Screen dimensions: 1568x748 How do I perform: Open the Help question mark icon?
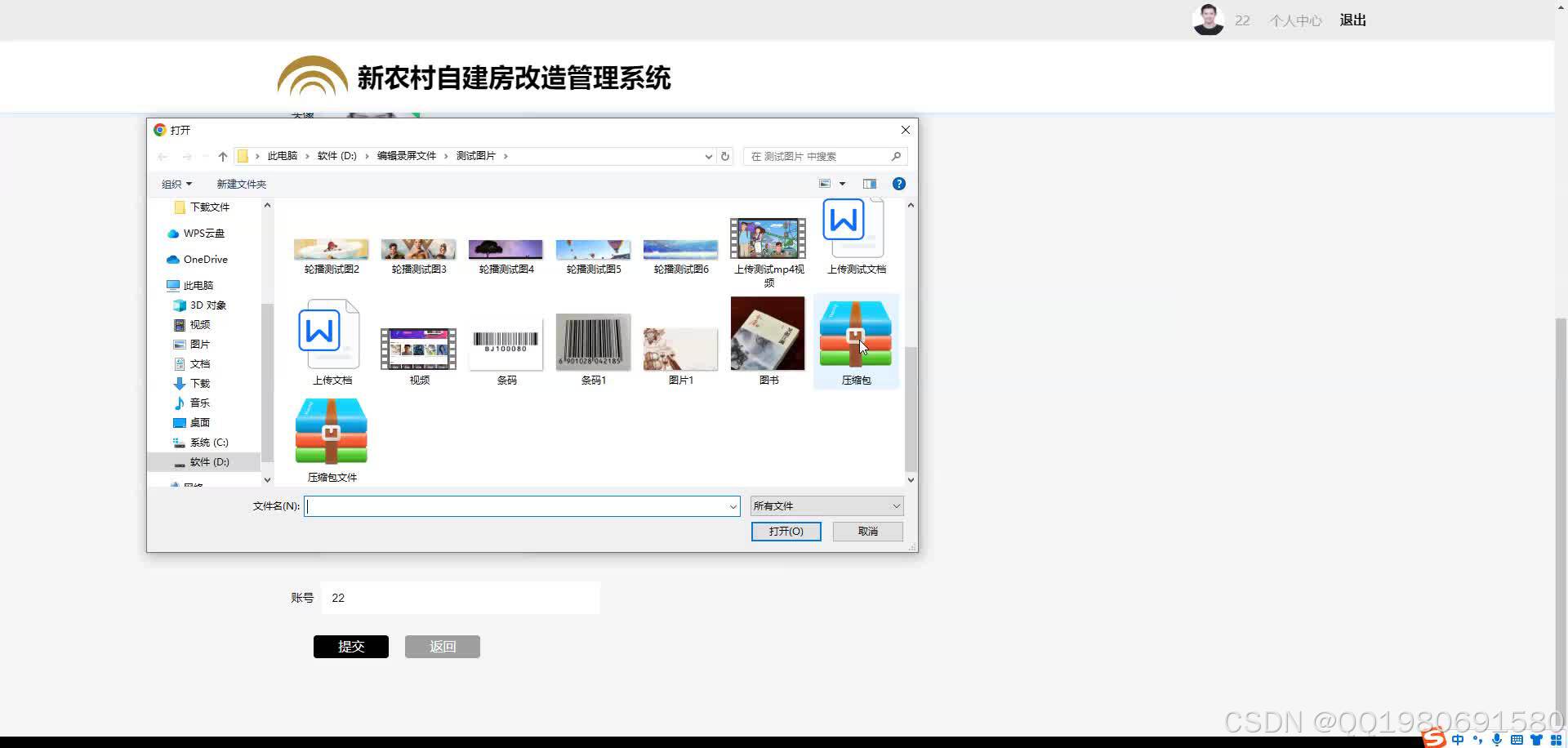point(898,183)
